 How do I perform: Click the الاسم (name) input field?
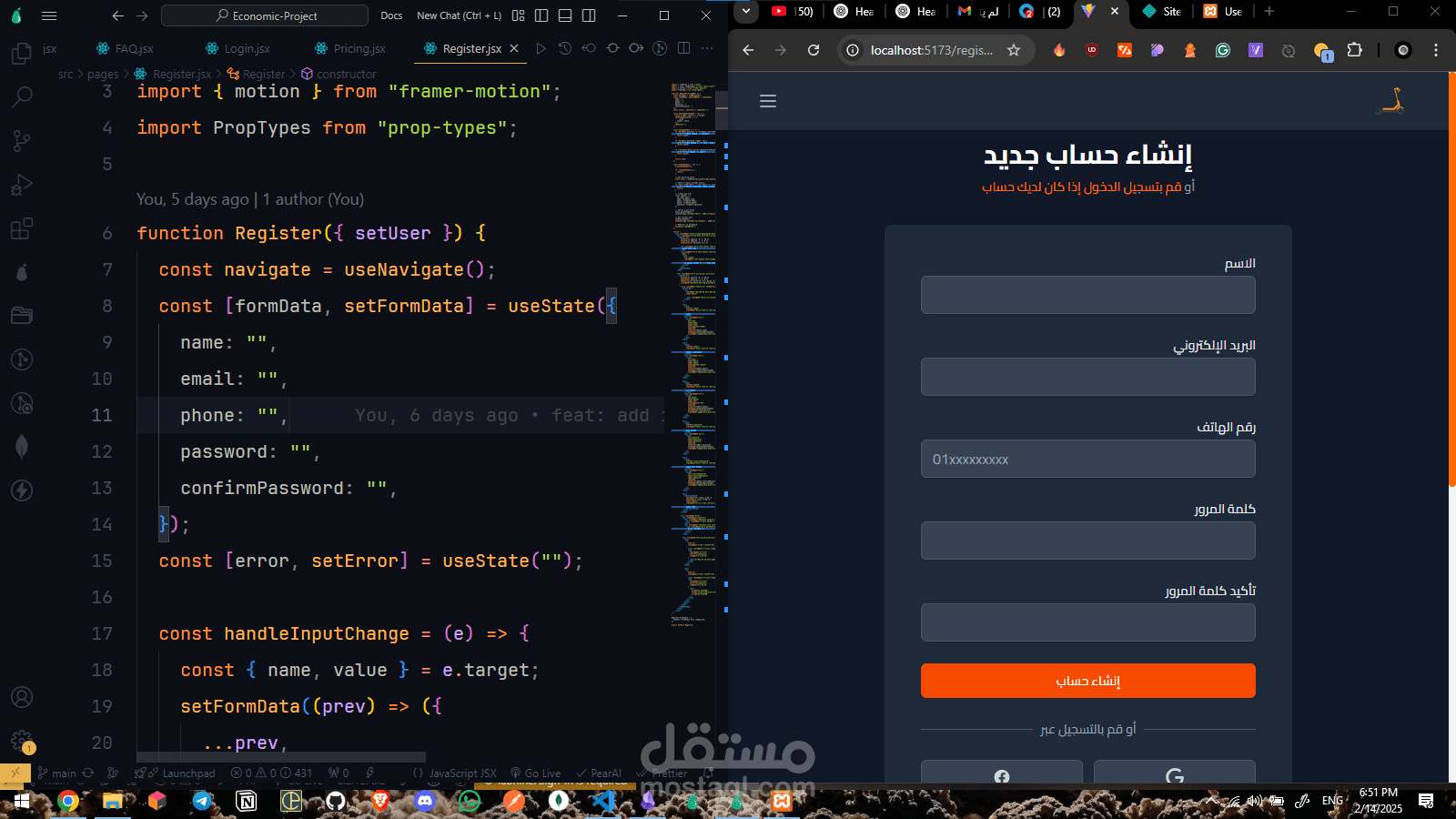click(1087, 295)
